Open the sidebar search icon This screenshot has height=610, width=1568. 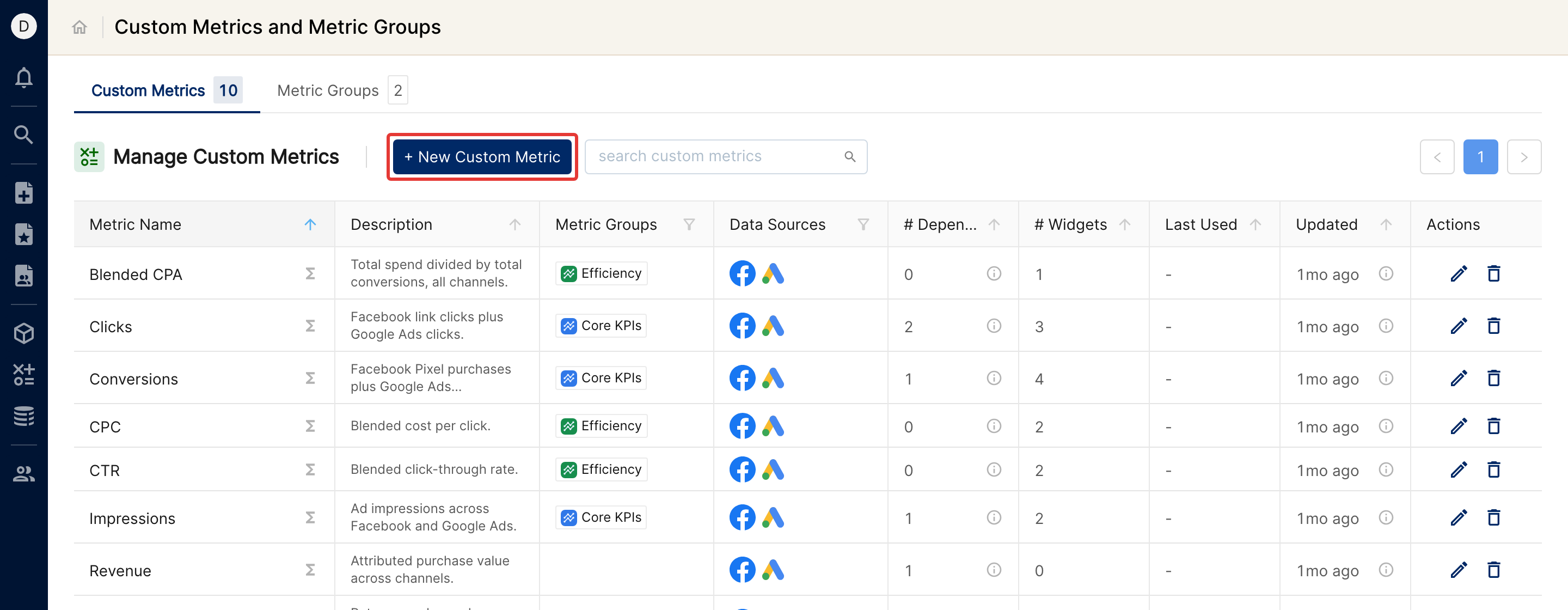click(24, 135)
